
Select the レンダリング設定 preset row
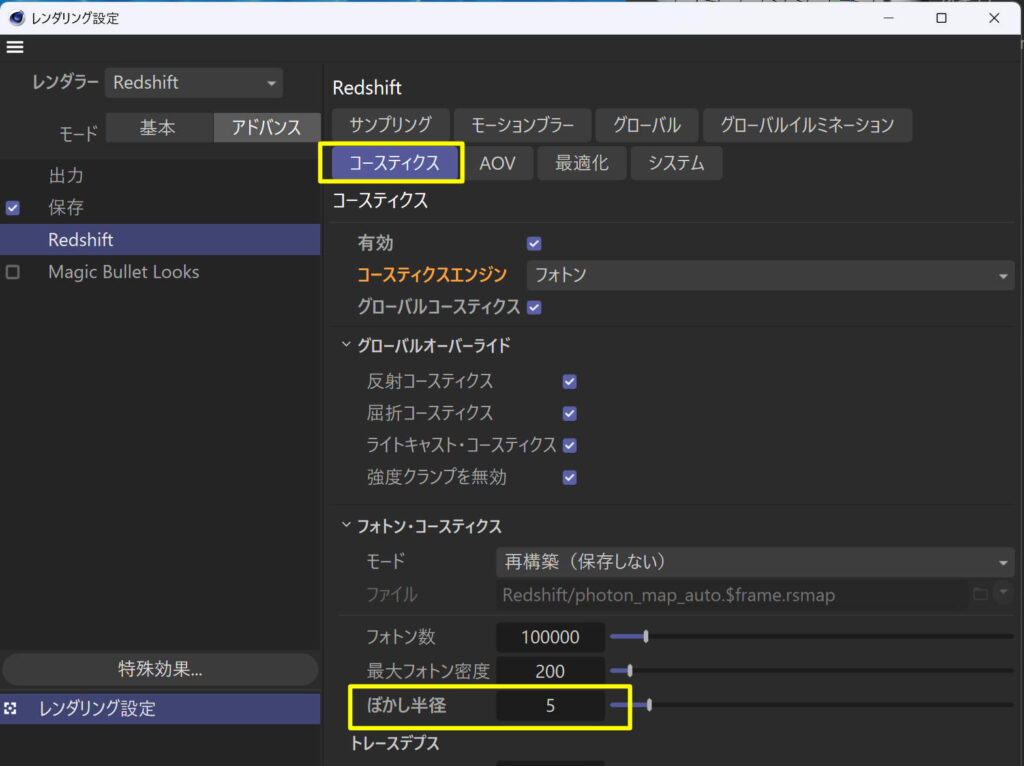coord(160,709)
